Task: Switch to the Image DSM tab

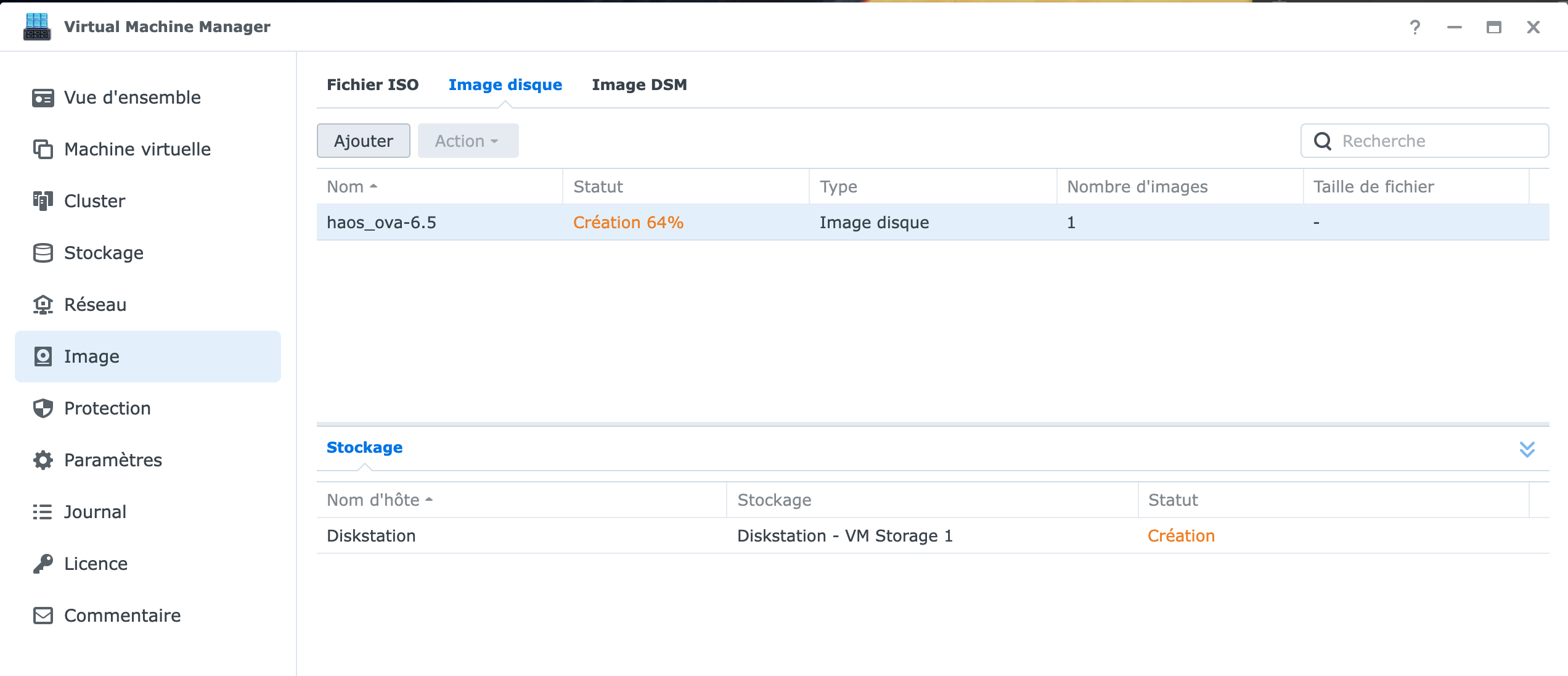Action: tap(639, 84)
